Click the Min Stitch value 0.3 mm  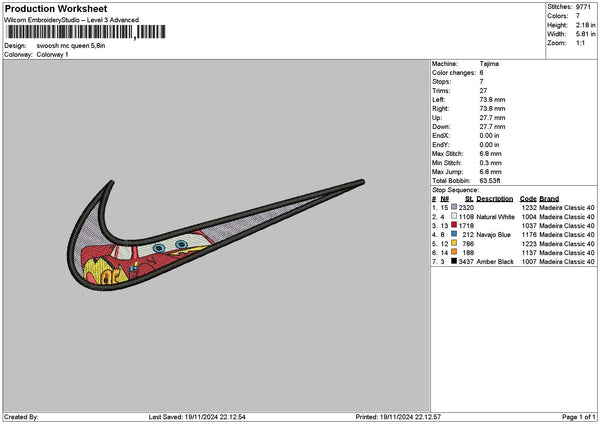click(491, 163)
